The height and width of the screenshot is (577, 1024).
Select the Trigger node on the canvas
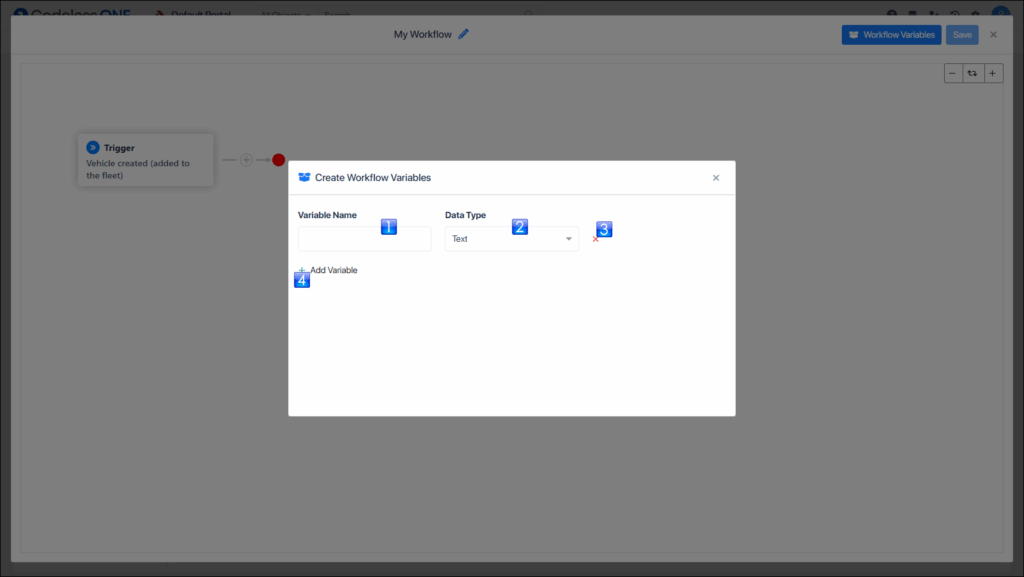point(145,159)
